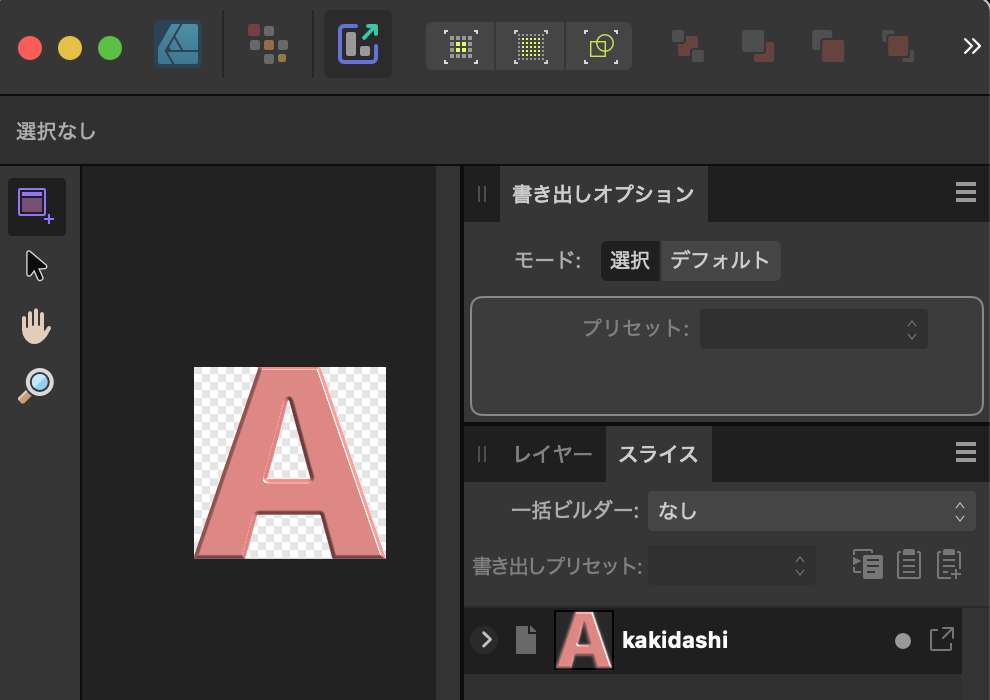Select the Zoom tool

pyautogui.click(x=37, y=385)
